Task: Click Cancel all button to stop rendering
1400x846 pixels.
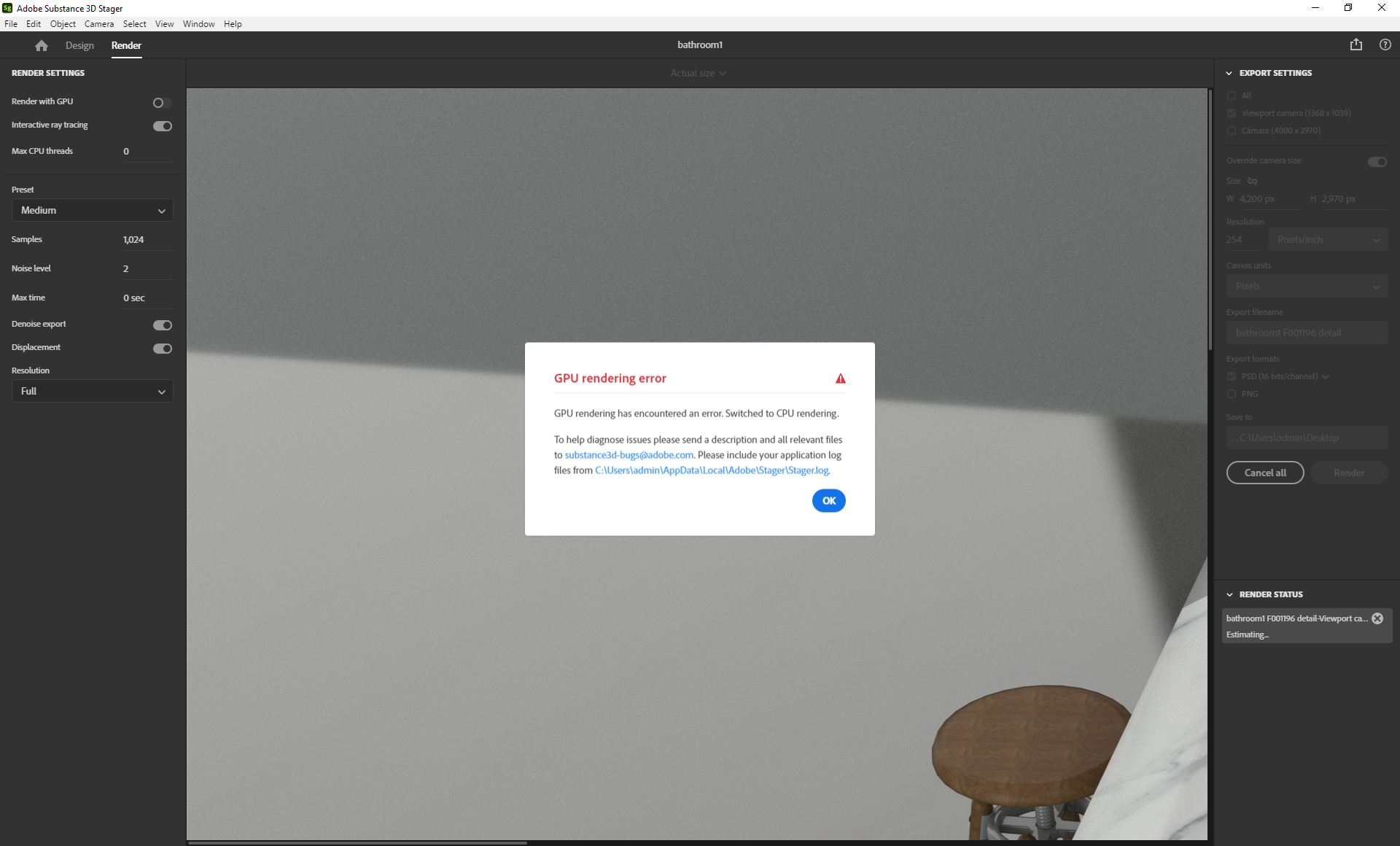Action: 1265,472
